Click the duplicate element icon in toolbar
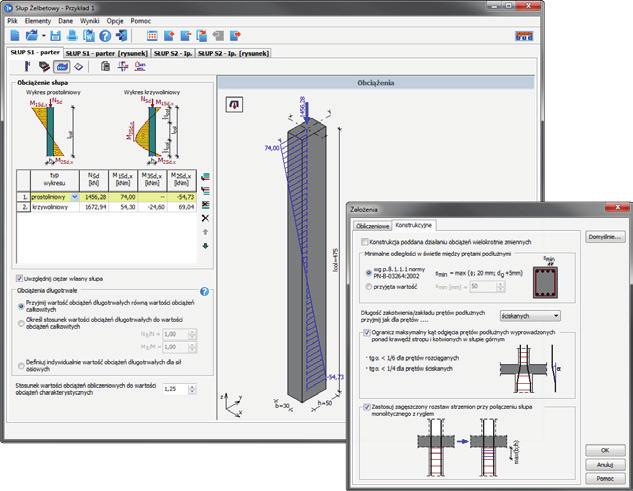This screenshot has height=491, width=633. (x=201, y=36)
